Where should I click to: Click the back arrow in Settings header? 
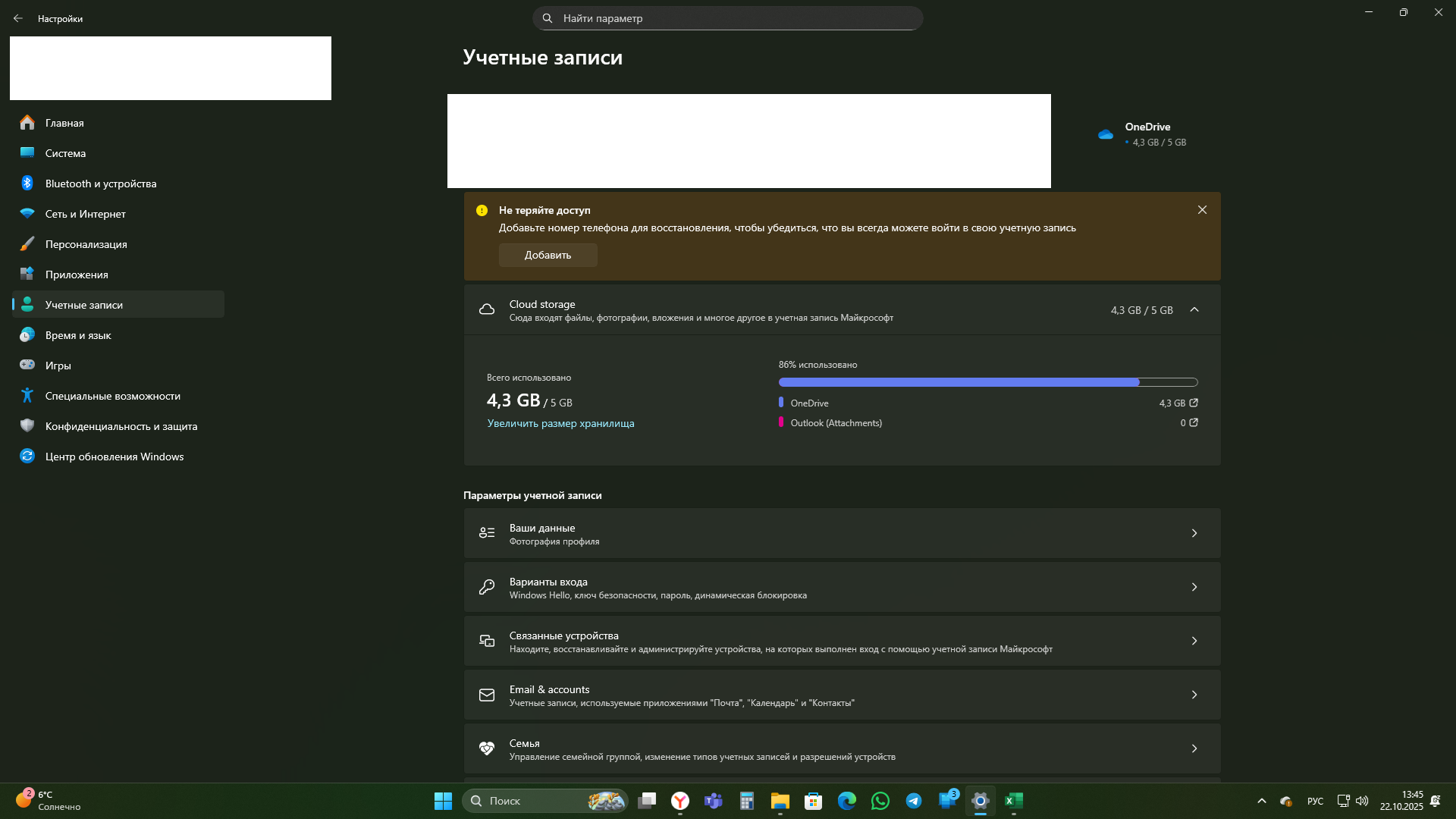click(18, 18)
